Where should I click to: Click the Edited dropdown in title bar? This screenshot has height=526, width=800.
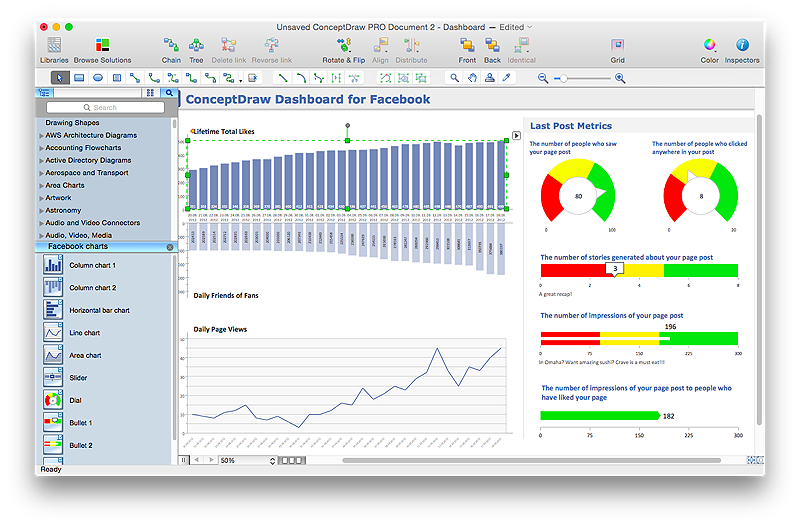click(x=515, y=27)
